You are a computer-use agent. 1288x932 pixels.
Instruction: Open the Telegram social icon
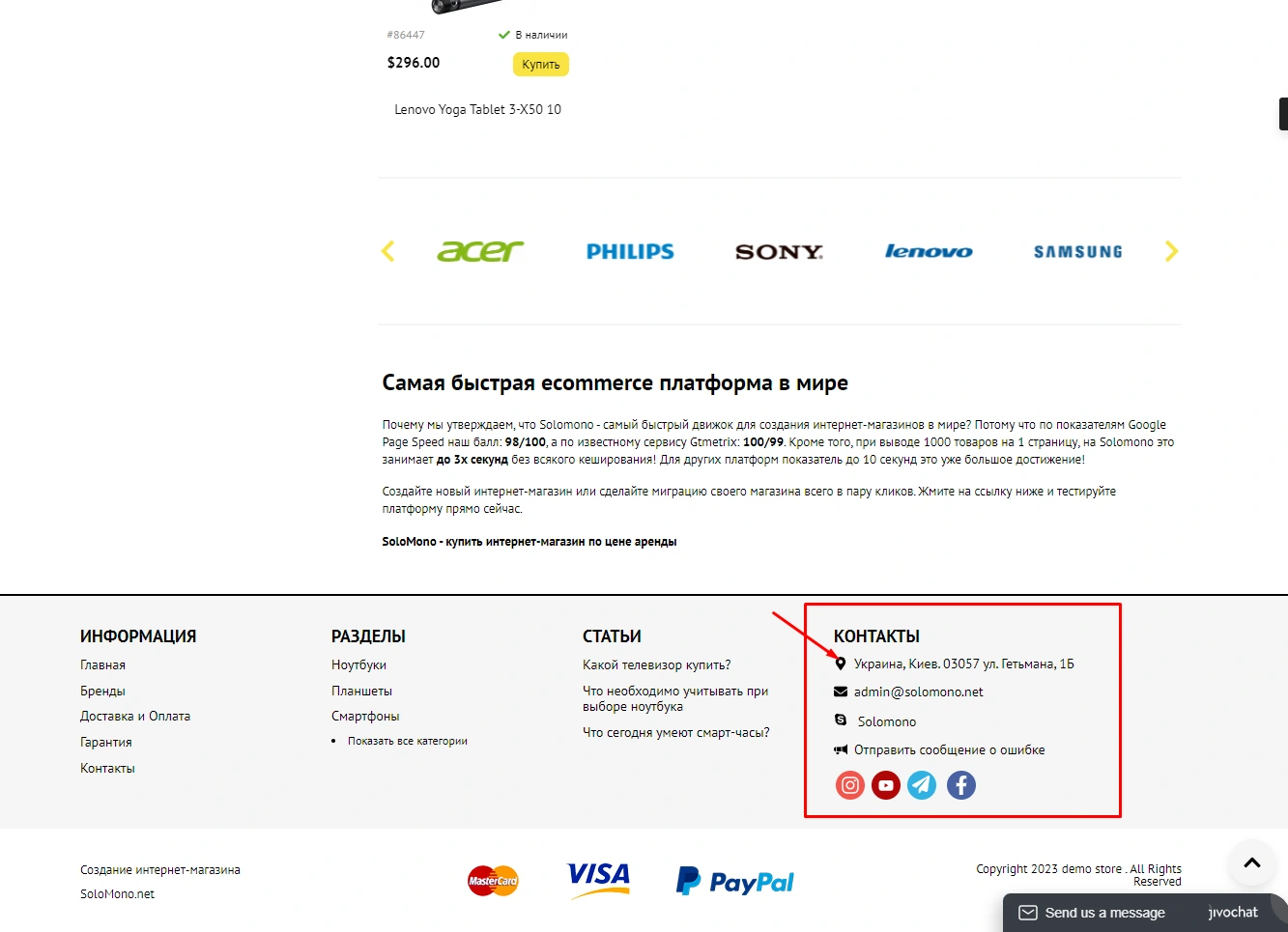click(x=922, y=785)
